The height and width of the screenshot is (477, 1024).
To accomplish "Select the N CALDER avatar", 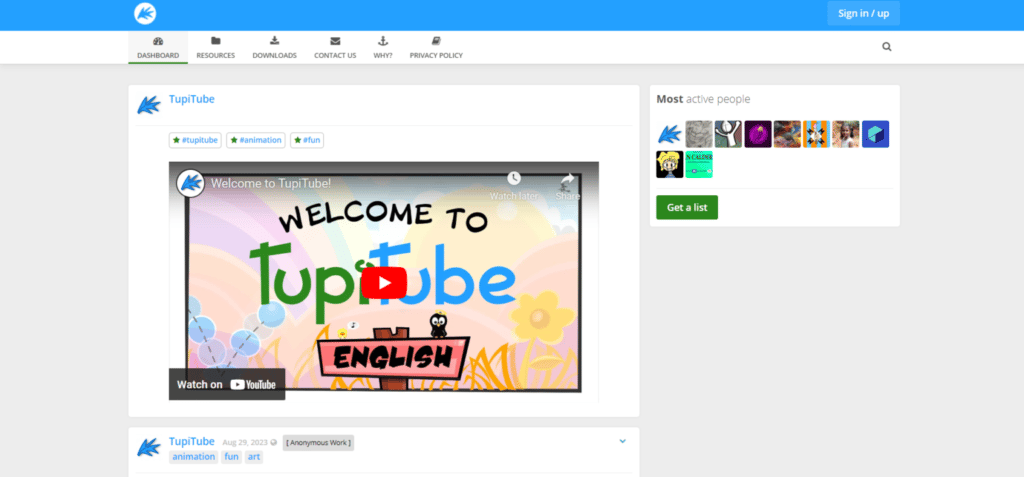I will click(699, 164).
